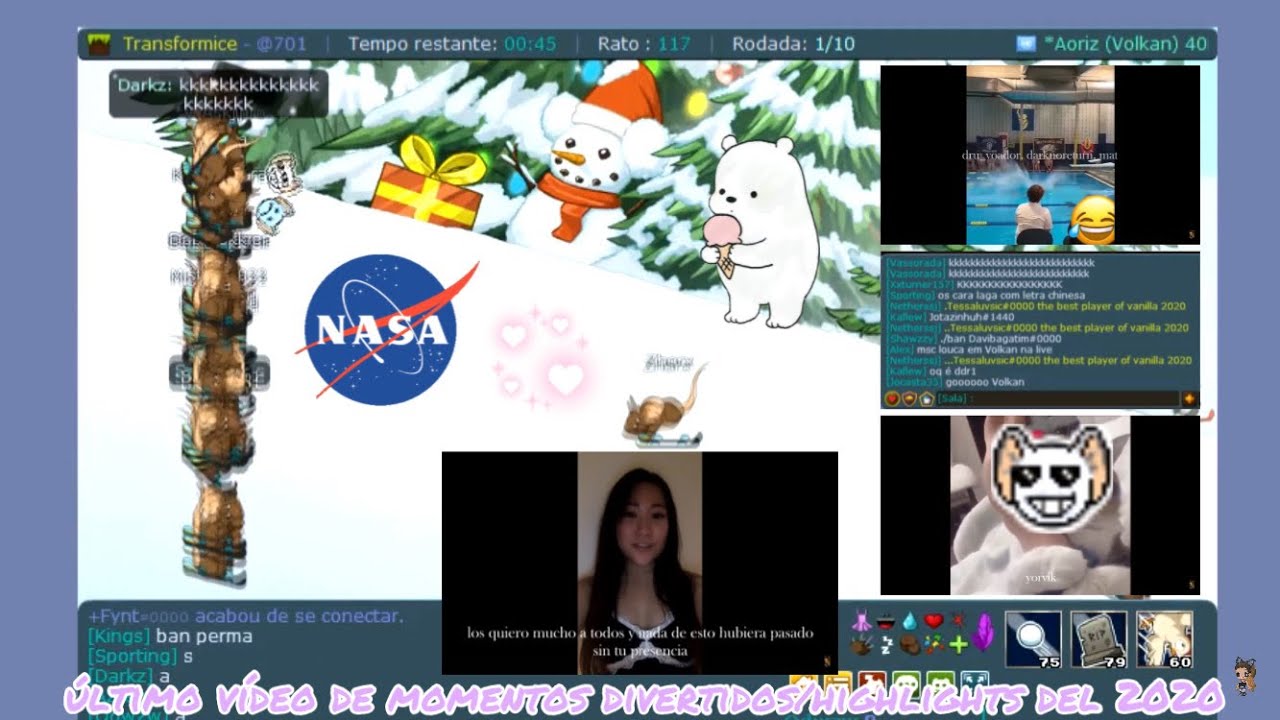1280x720 pixels.
Task: Click the Transformice room @701 label
Action: 217,44
